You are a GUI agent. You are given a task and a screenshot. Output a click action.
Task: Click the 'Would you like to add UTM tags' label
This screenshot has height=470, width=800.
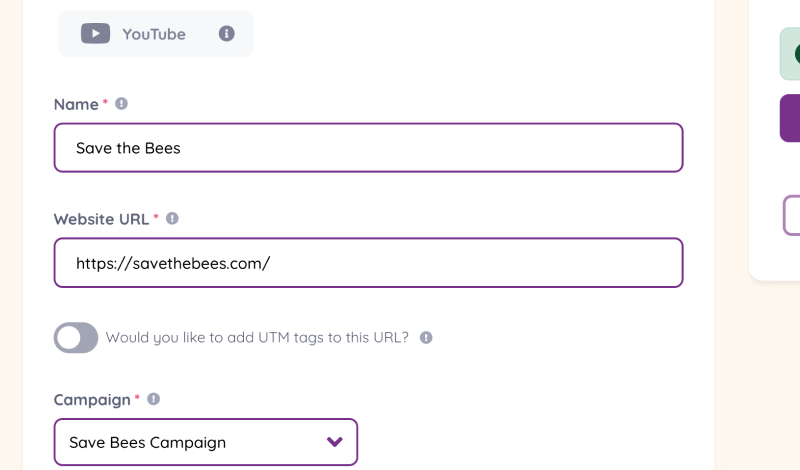click(257, 337)
